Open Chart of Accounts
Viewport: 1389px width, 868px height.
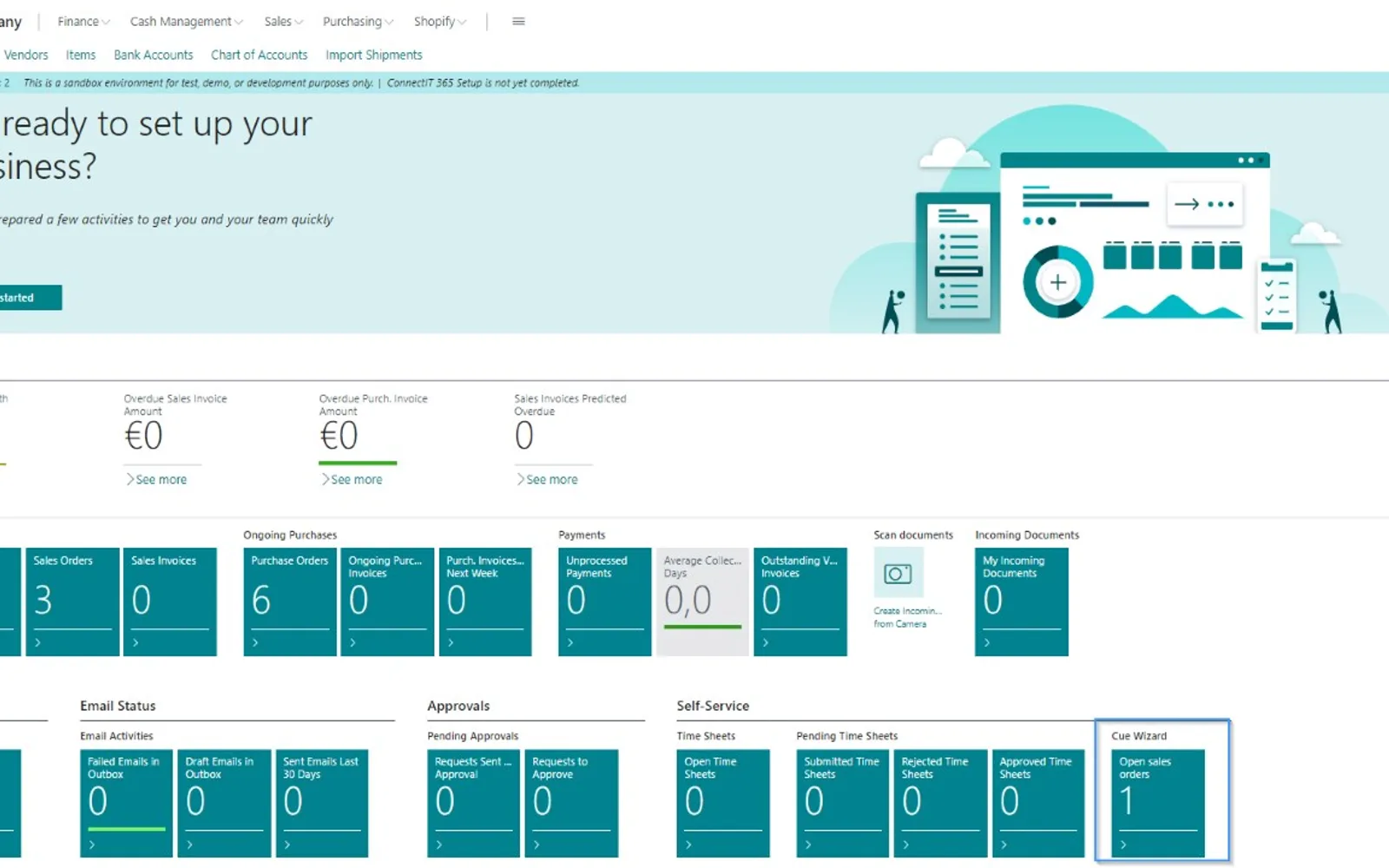(260, 55)
